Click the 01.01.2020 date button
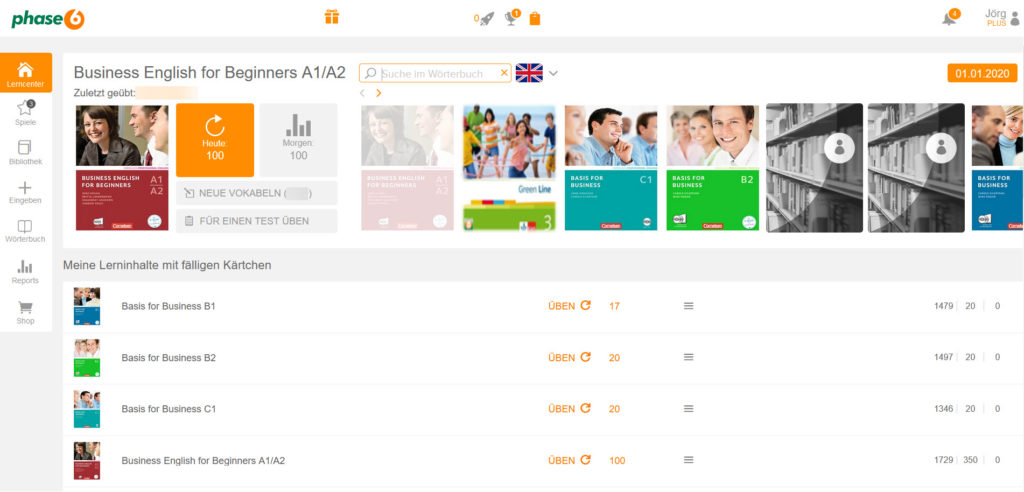 982,73
